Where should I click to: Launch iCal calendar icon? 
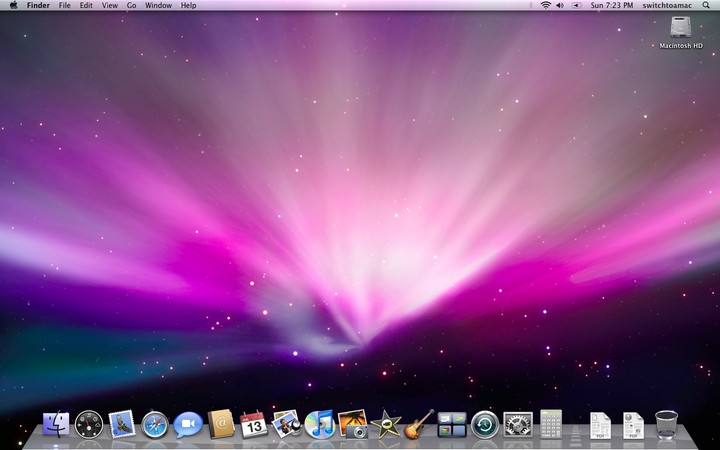click(253, 424)
